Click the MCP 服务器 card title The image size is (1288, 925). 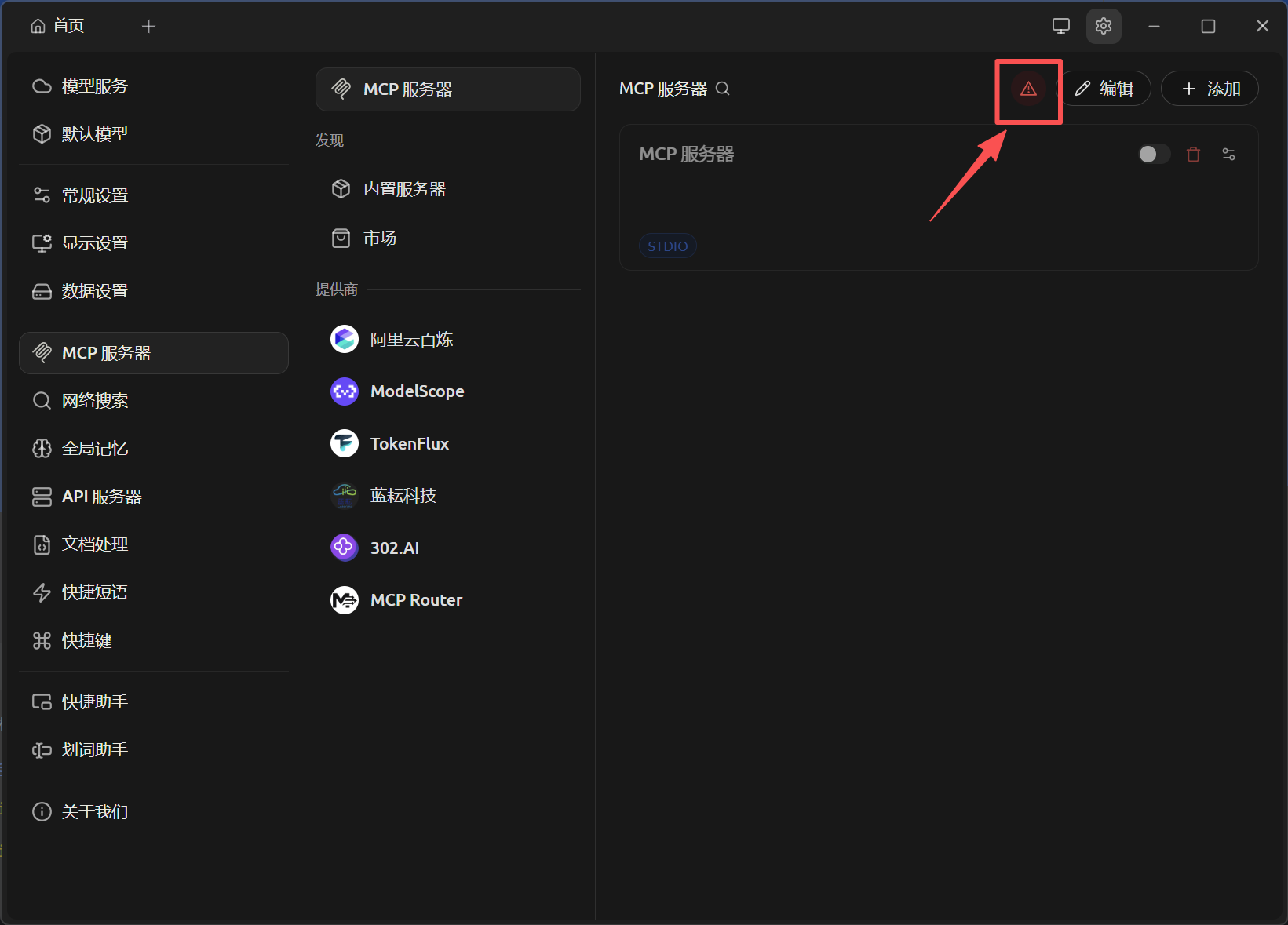click(687, 155)
